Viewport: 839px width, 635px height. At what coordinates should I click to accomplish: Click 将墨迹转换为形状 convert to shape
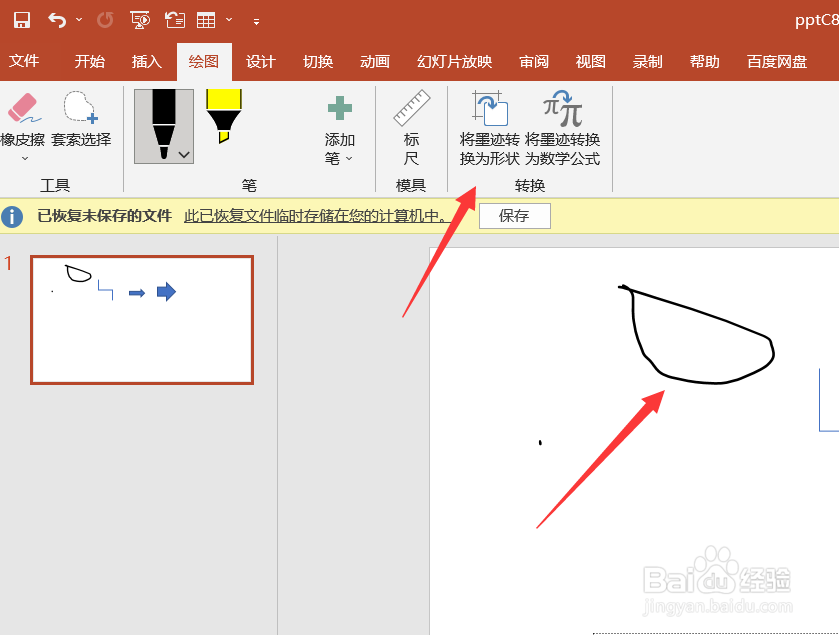(490, 128)
